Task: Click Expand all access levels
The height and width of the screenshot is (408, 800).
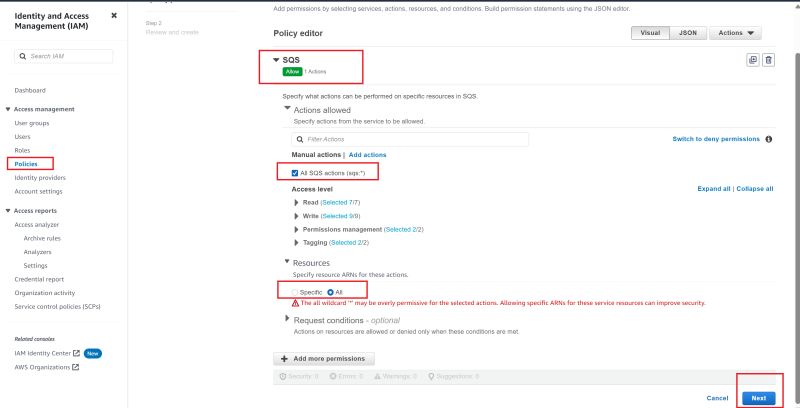Action: point(714,189)
